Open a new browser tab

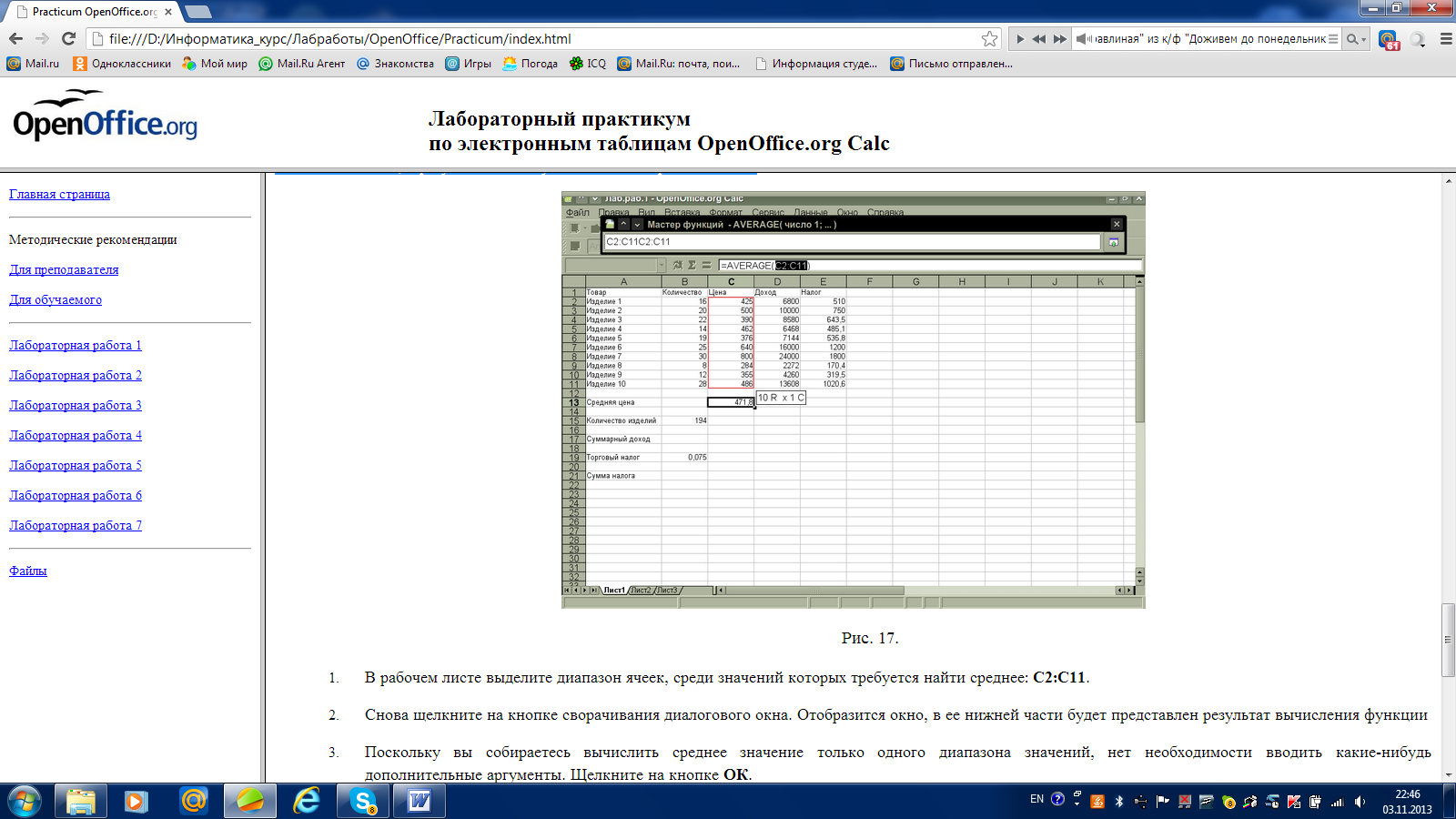(x=197, y=12)
